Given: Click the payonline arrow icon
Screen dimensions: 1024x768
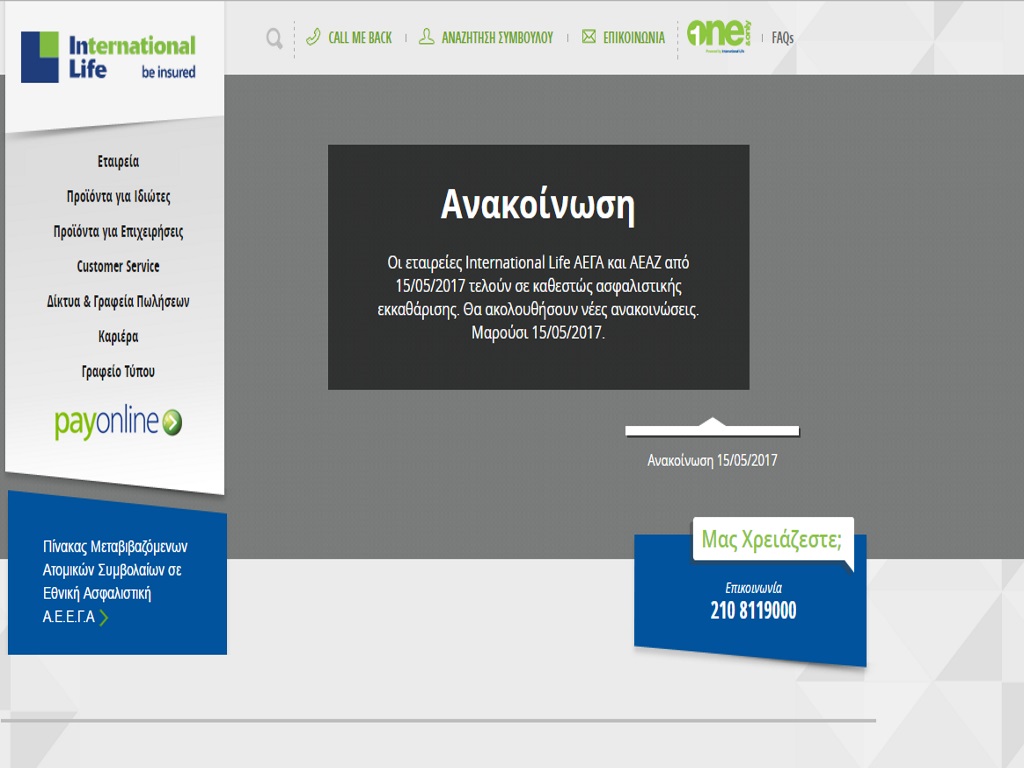Looking at the screenshot, I should pyautogui.click(x=172, y=423).
